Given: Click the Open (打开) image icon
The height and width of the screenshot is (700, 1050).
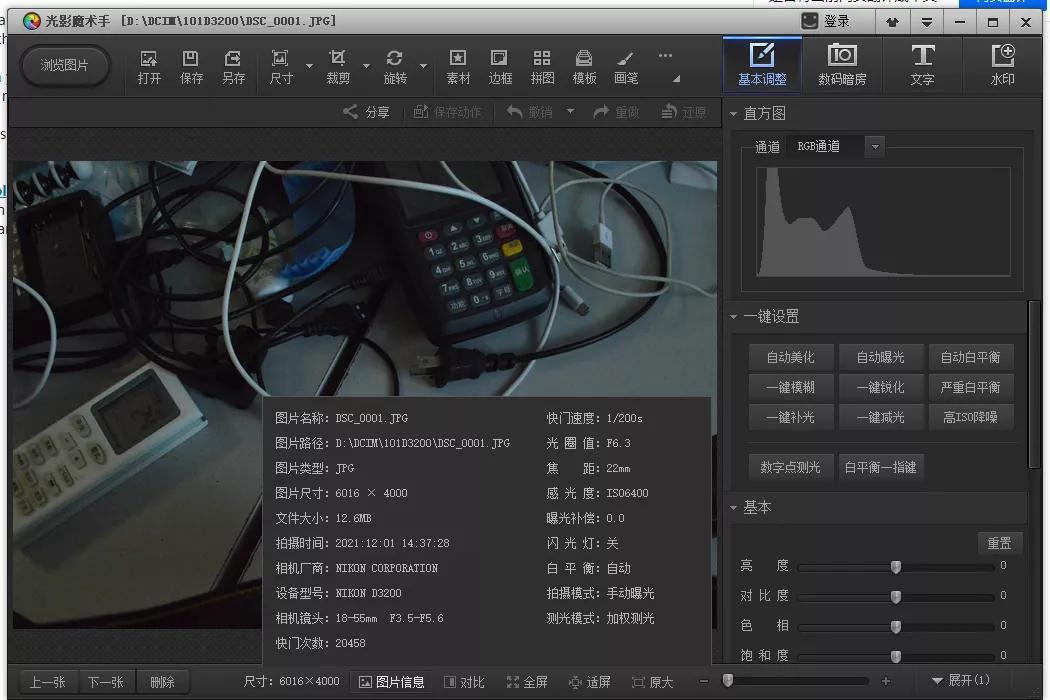Looking at the screenshot, I should click(x=149, y=66).
